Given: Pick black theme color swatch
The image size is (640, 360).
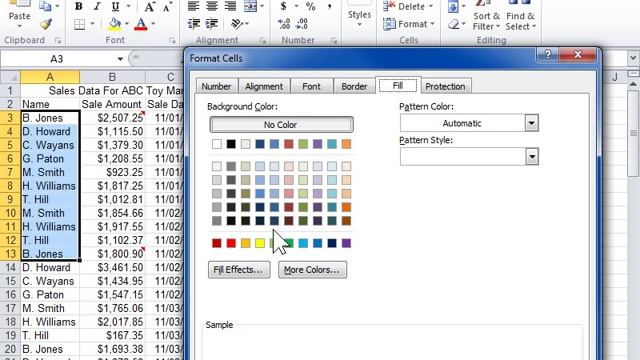Looking at the screenshot, I should [x=231, y=144].
